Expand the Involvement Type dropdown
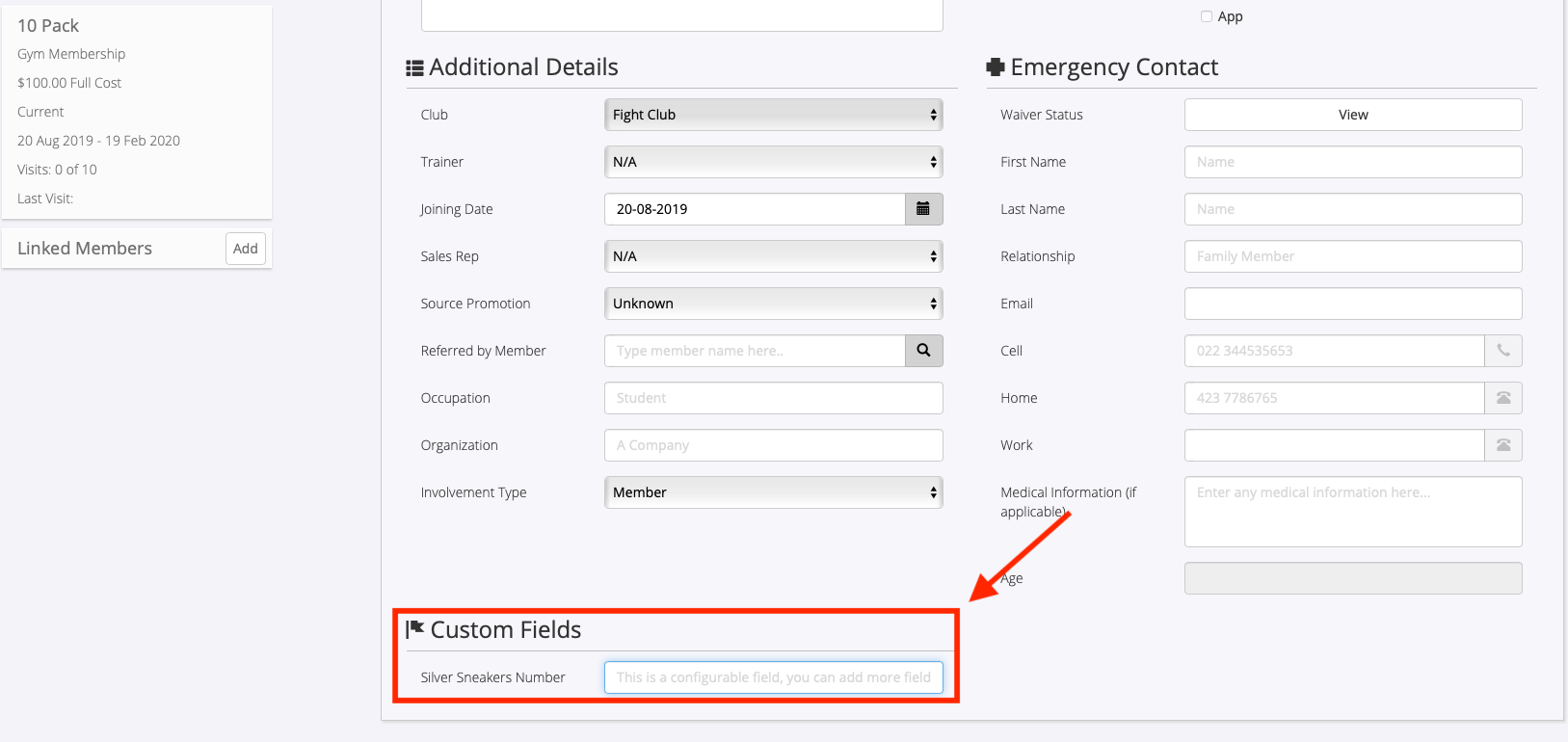Screen dimensions: 1568x742 pyautogui.click(x=773, y=492)
